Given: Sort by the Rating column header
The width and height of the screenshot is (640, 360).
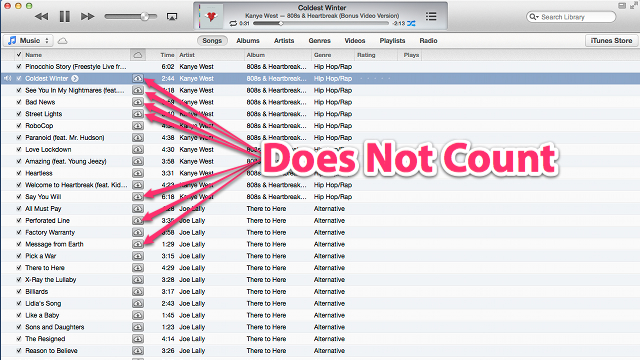Looking at the screenshot, I should pos(376,55).
